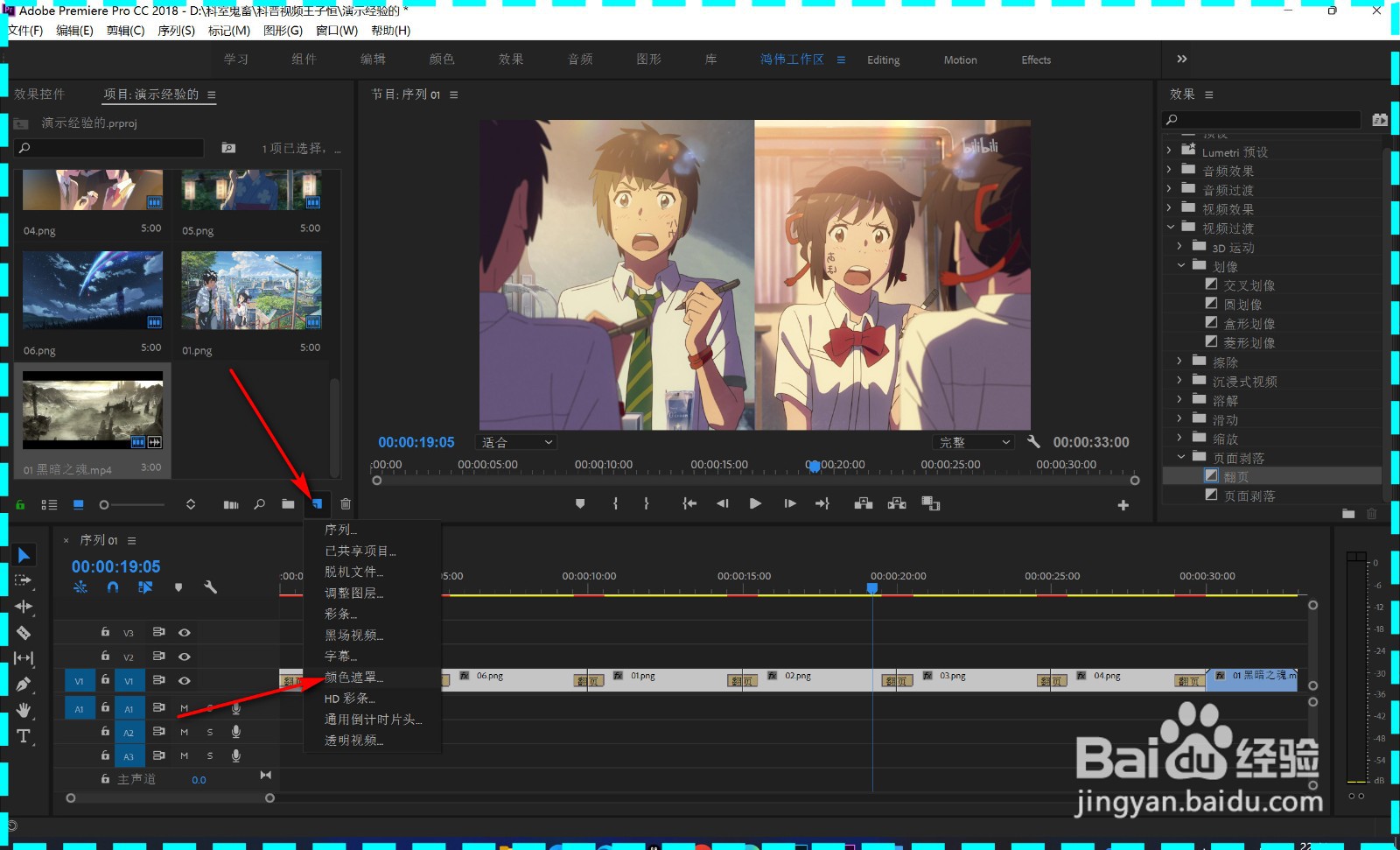1400x850 pixels.
Task: Mark Out point in program monitor
Action: point(647,503)
